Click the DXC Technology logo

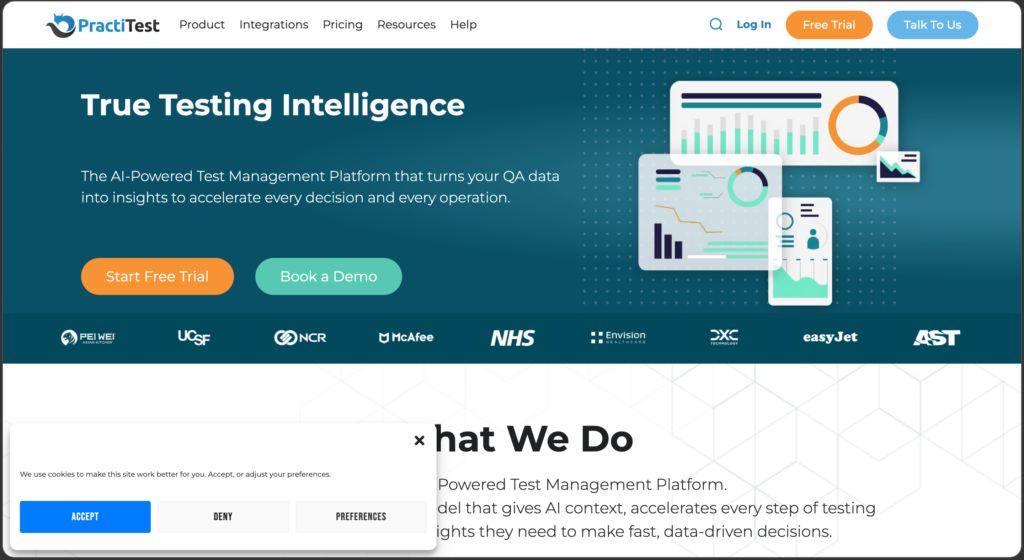(x=724, y=337)
